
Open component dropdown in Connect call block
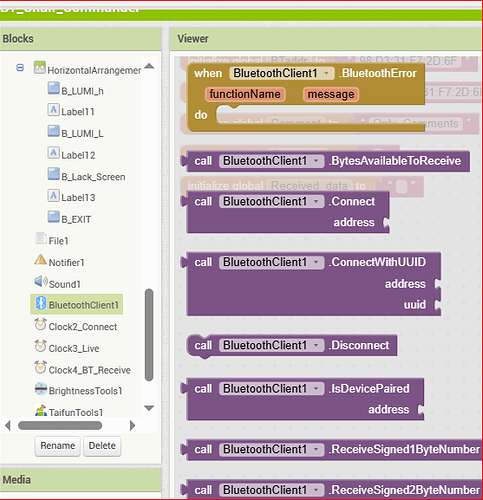[x=316, y=202]
